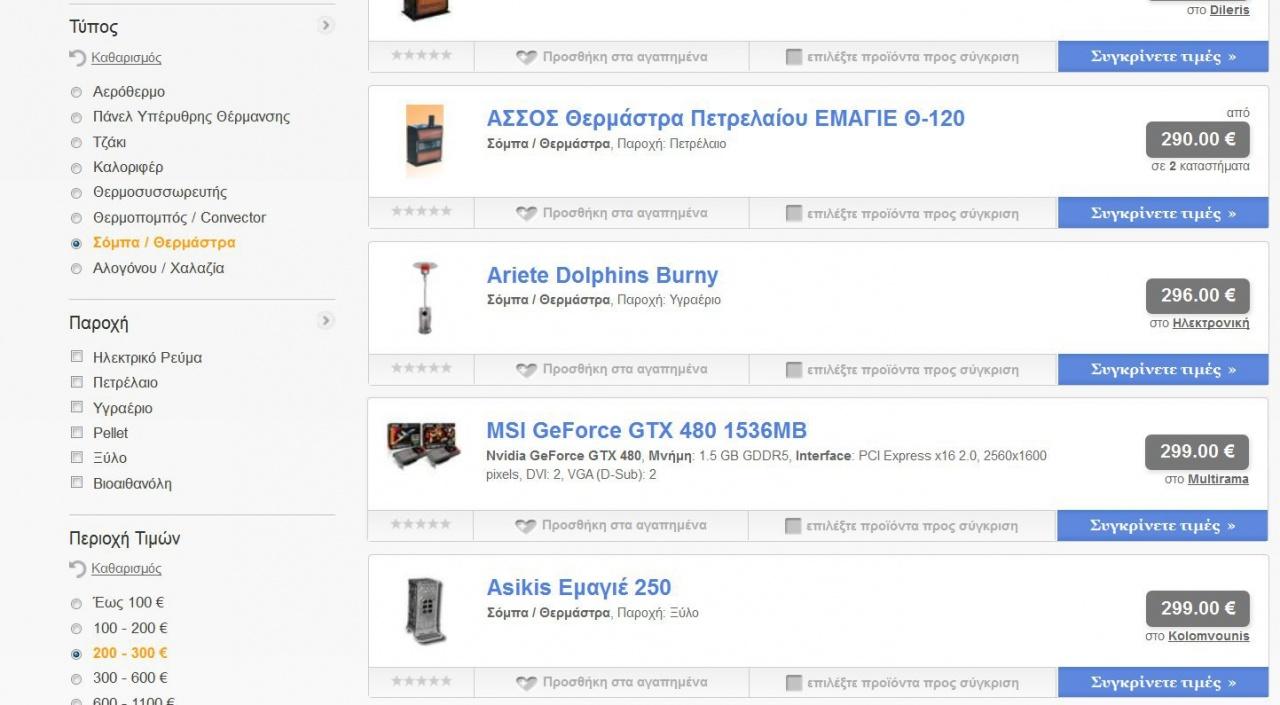Click the 299.00 € price badge for MSI GeForce
Viewport: 1280px width, 705px height.
1198,452
